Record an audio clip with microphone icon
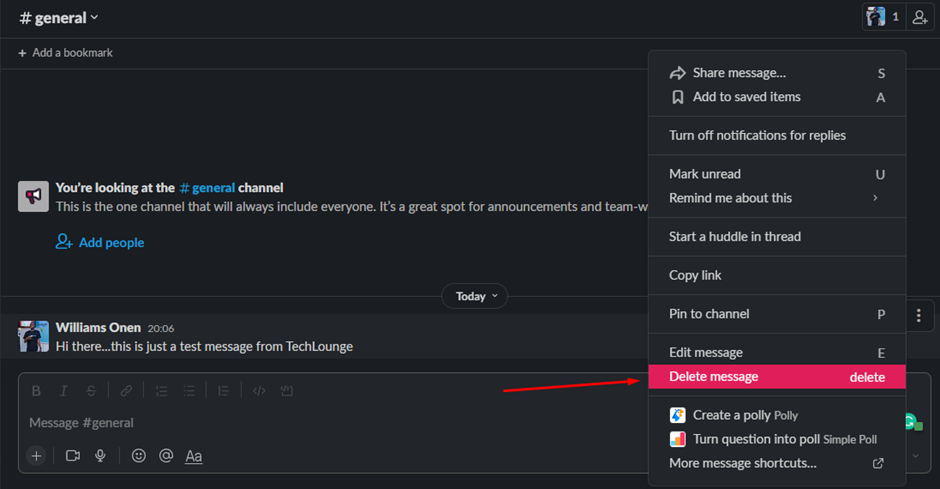This screenshot has width=940, height=489. [100, 456]
